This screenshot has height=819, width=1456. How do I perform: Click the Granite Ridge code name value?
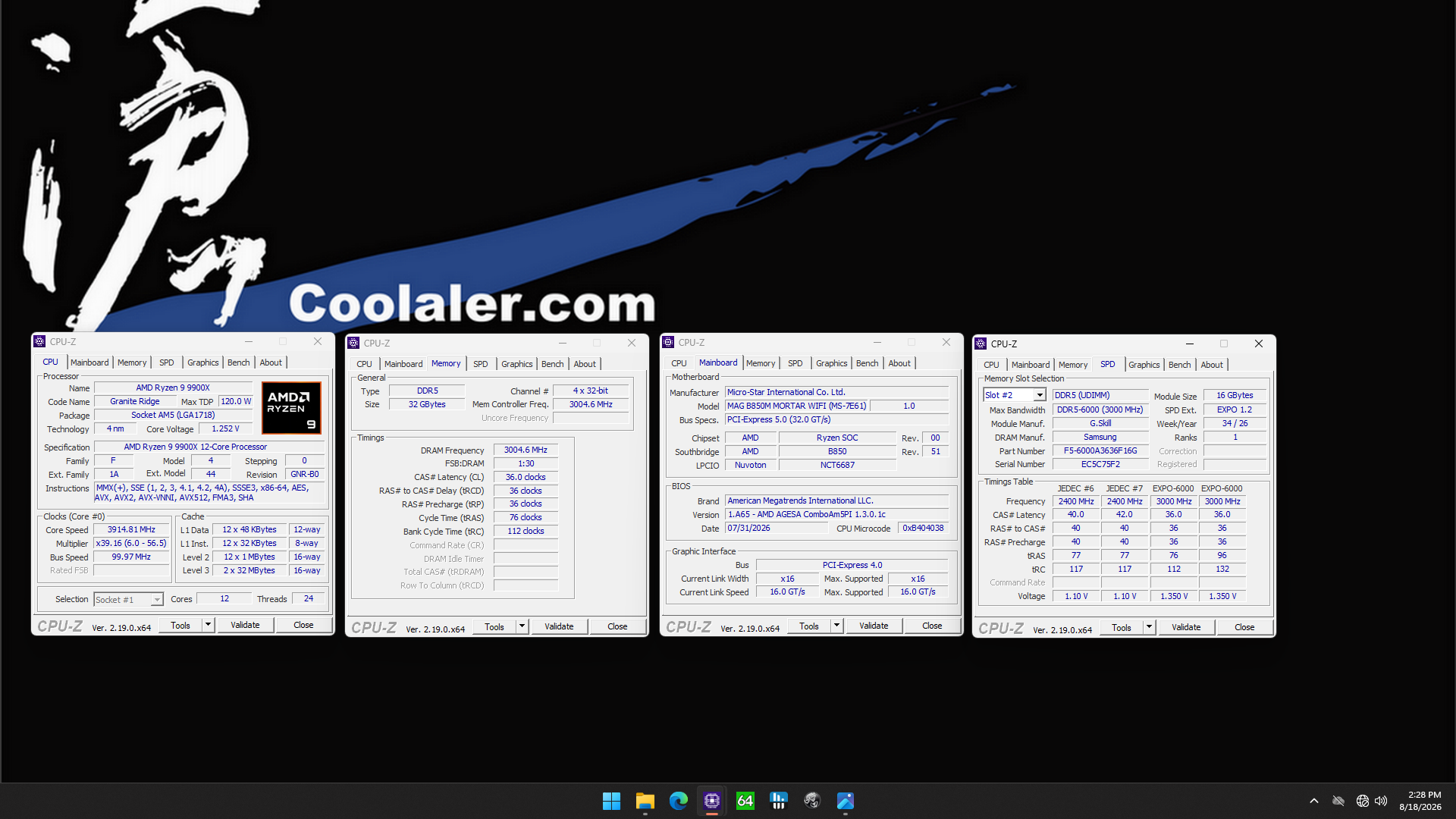click(135, 402)
